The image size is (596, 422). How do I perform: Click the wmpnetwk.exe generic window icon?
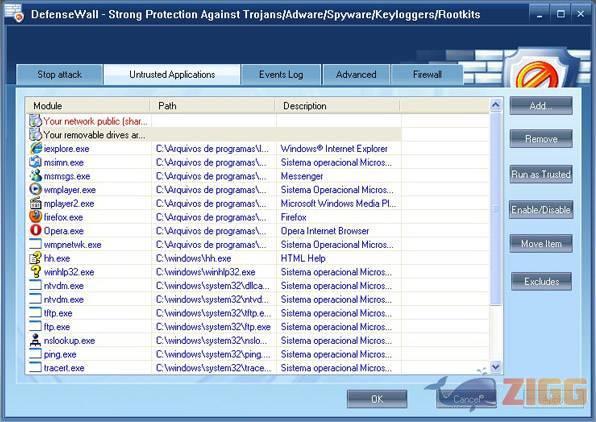pos(35,244)
